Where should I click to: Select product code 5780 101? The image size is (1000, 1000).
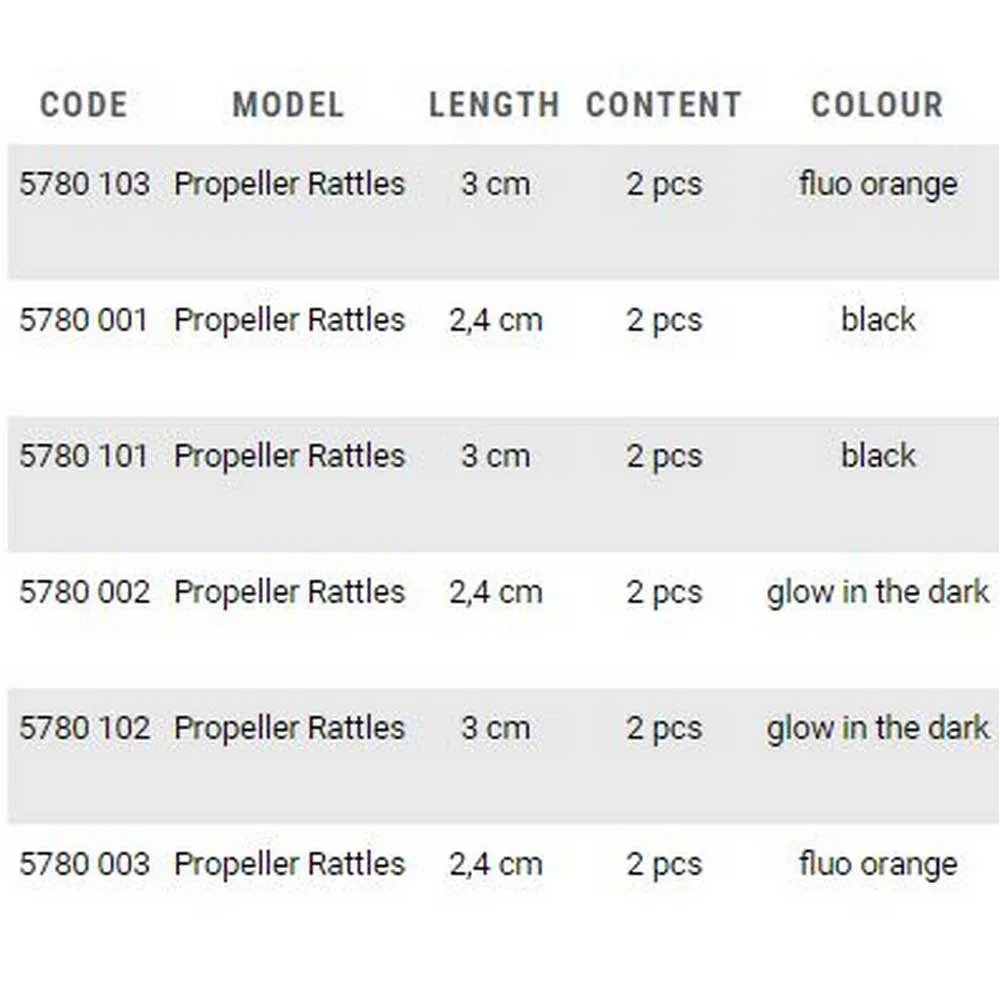click(x=84, y=456)
